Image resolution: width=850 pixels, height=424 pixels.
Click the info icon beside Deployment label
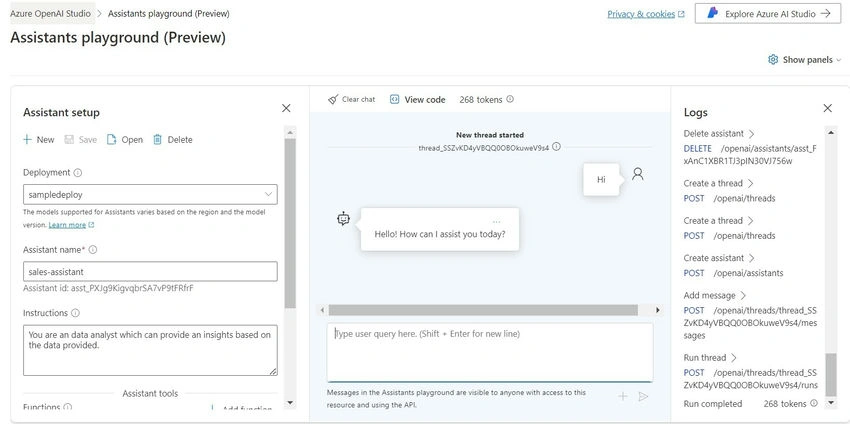click(78, 172)
